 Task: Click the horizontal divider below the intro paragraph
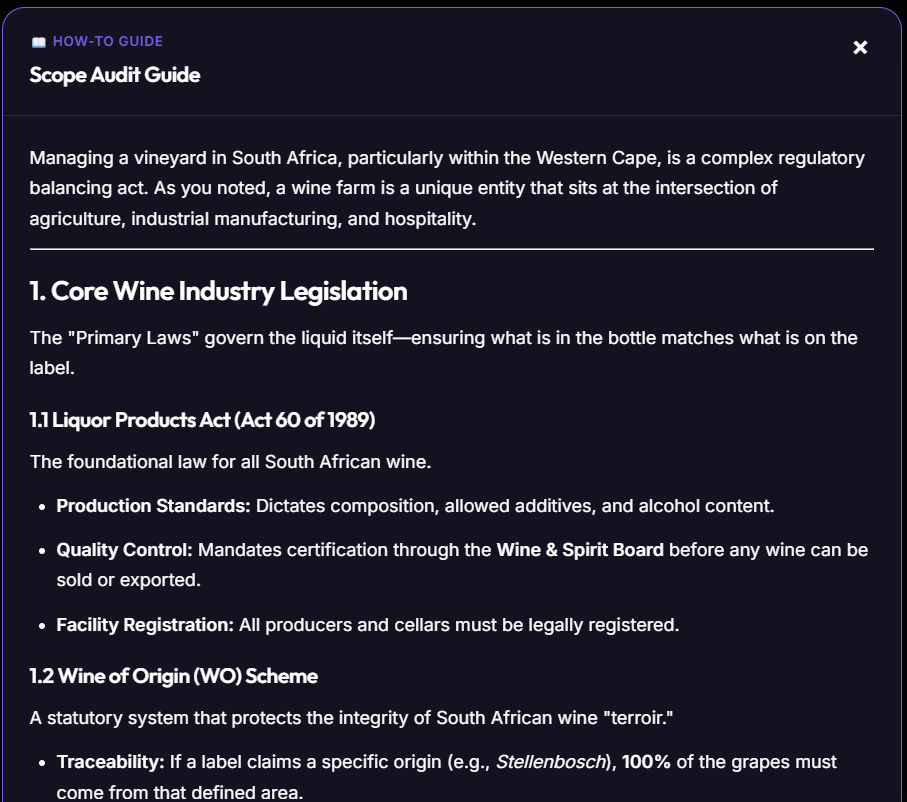tap(452, 249)
